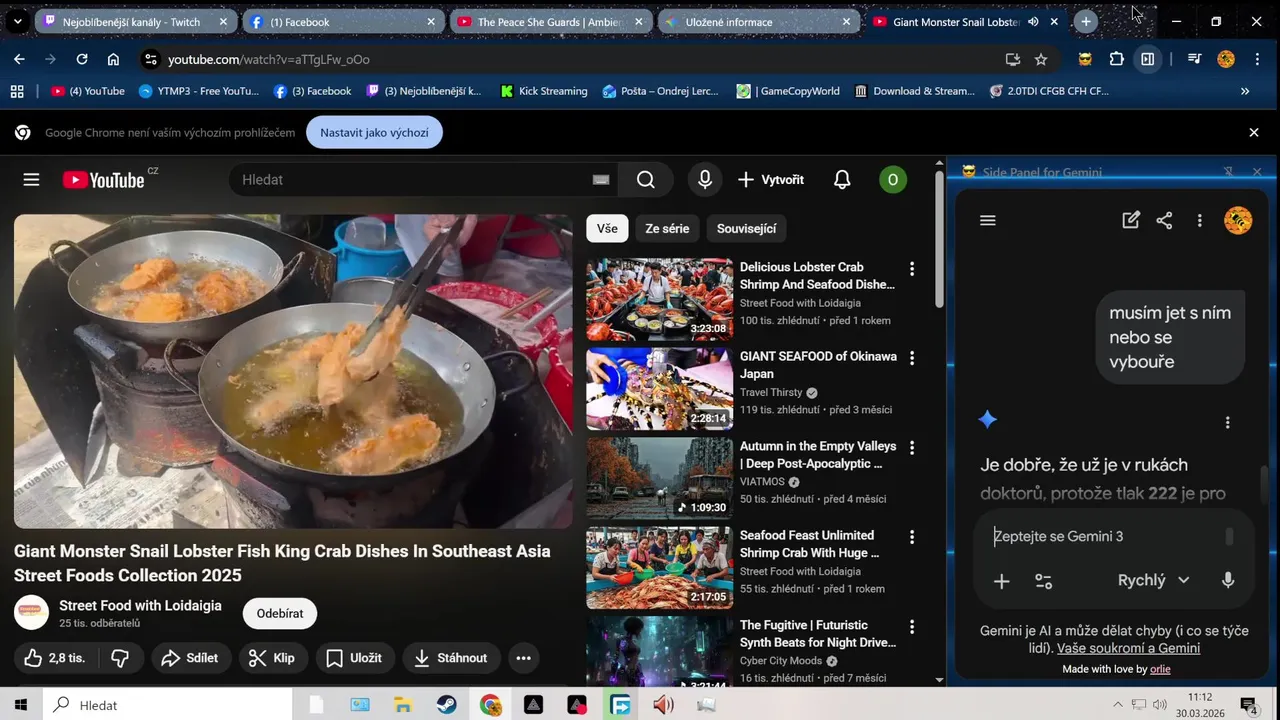
Task: Open Gemini account avatar in side panel
Action: coord(1238,221)
